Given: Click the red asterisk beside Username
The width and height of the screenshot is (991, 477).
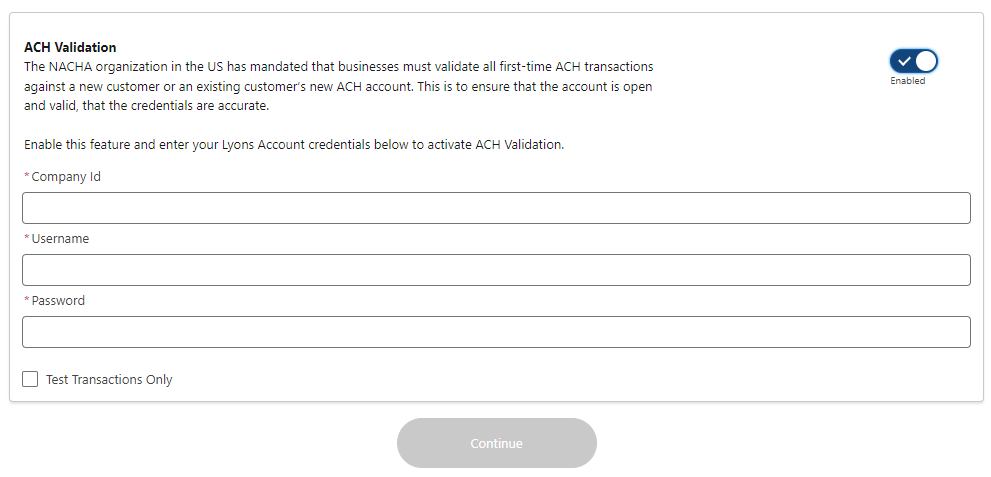Looking at the screenshot, I should (26, 239).
